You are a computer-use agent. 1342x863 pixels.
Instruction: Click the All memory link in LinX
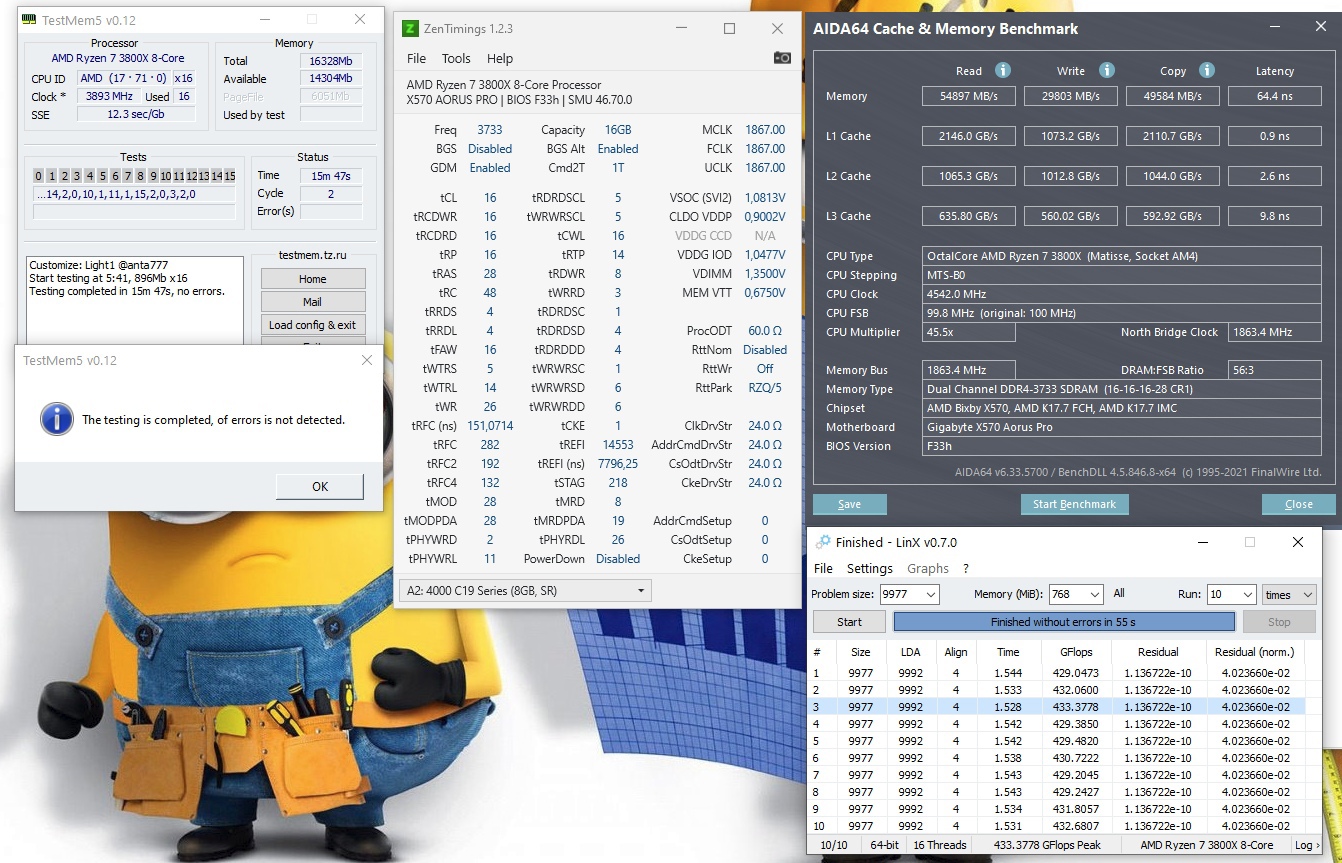1119,594
